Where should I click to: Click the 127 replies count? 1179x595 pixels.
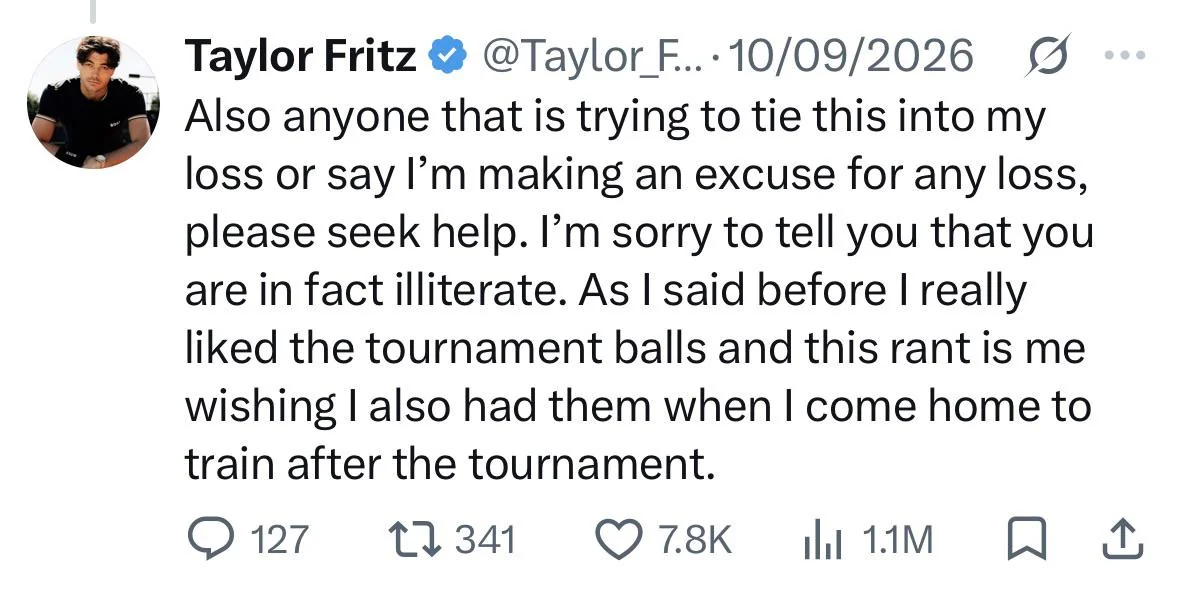278,540
